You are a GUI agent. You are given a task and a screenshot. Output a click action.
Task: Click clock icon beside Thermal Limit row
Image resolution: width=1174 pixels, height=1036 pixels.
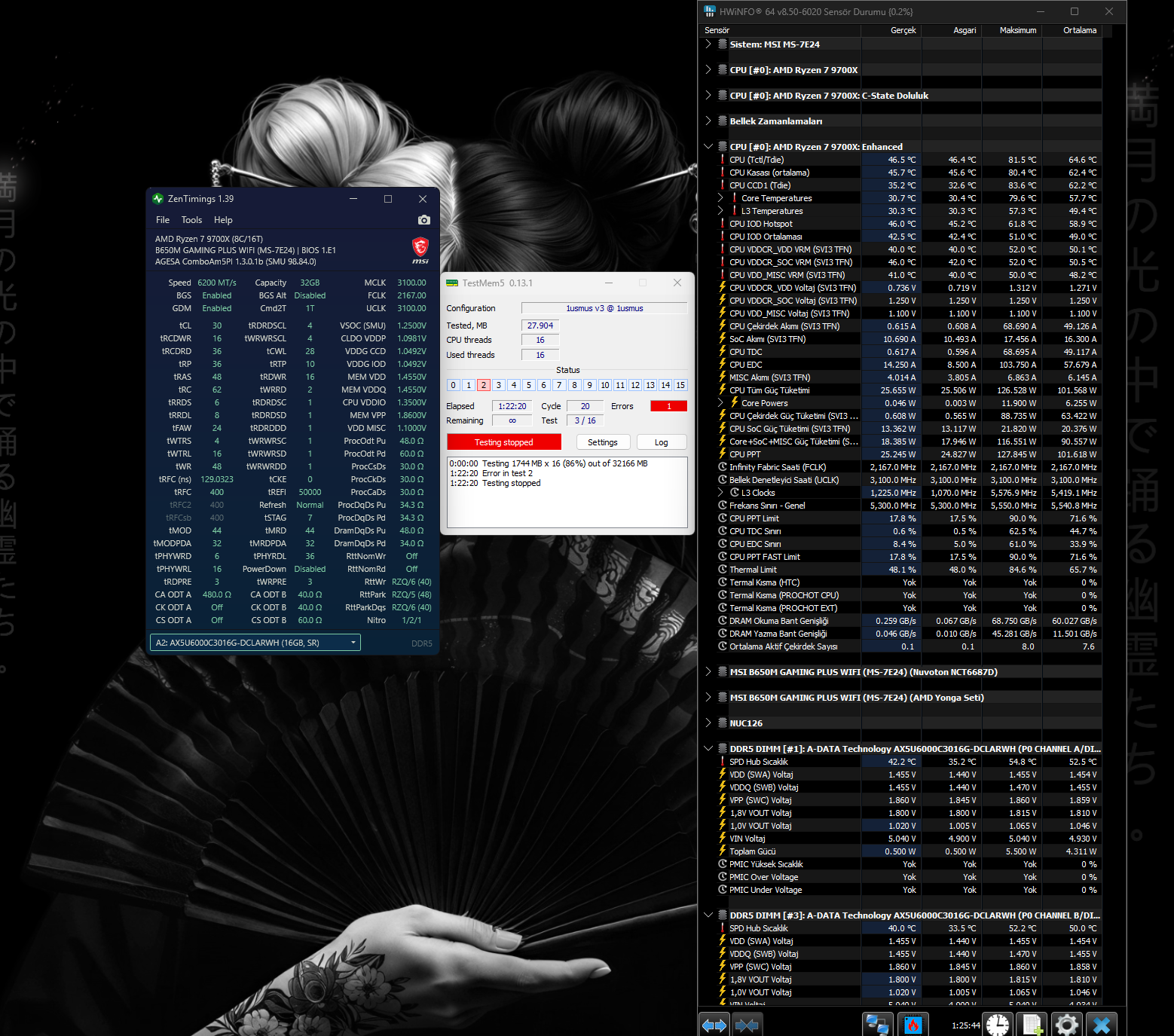coord(723,570)
